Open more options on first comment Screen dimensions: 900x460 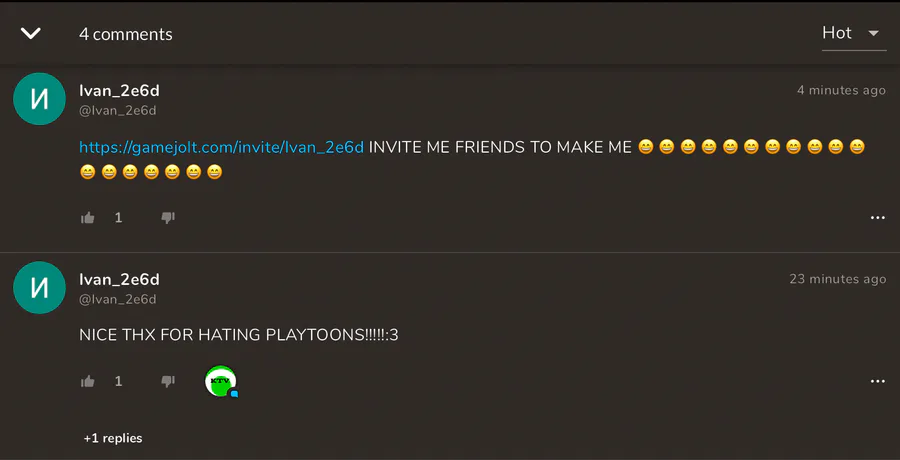click(878, 218)
